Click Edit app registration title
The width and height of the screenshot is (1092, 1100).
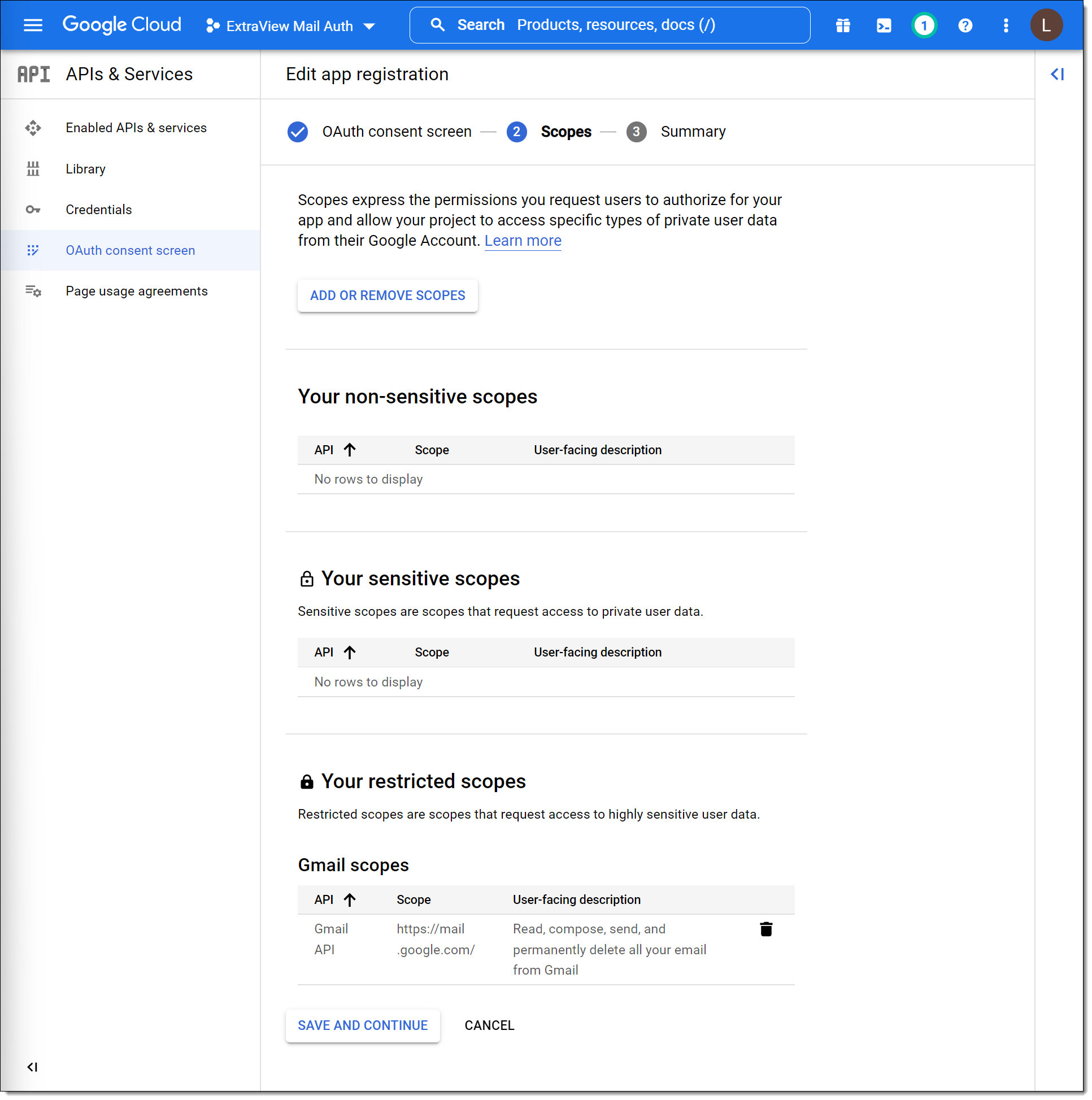pos(367,74)
